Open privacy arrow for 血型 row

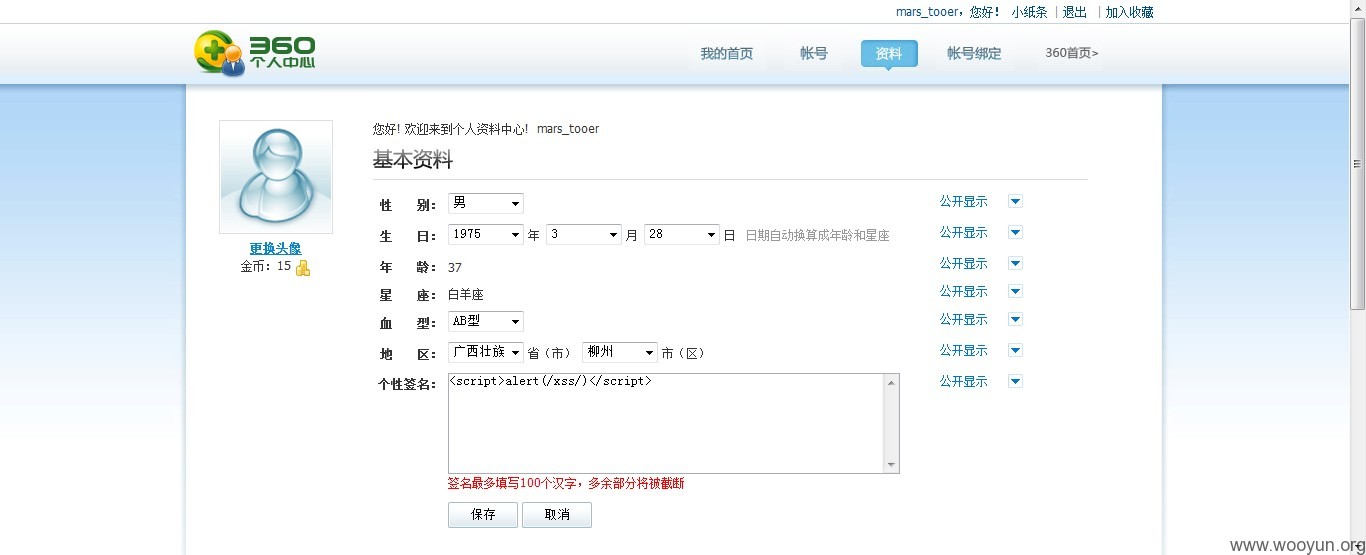pyautogui.click(x=1015, y=319)
